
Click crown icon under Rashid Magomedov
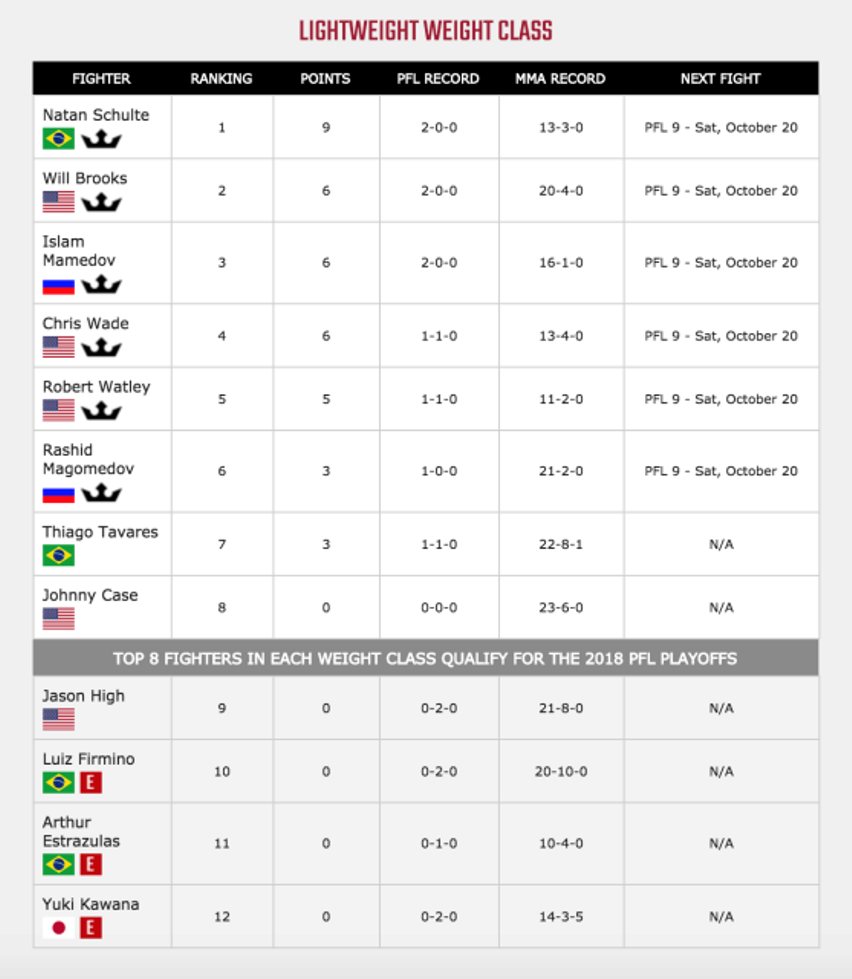pyautogui.click(x=101, y=493)
